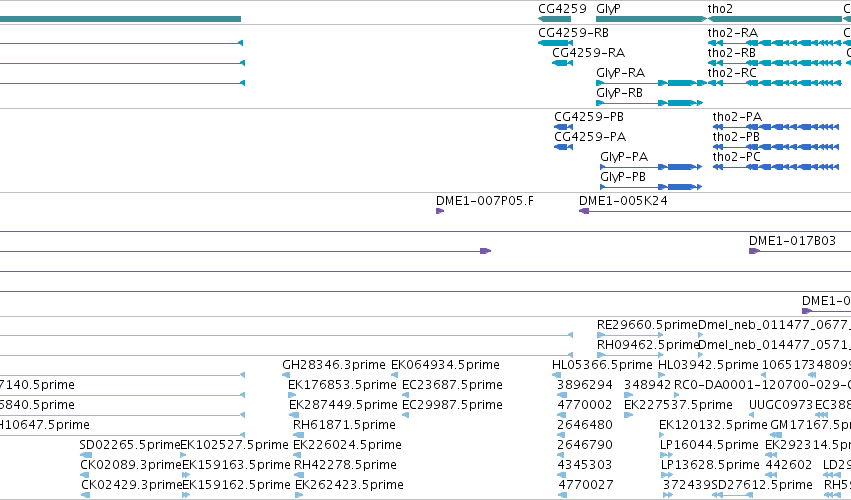
Task: Open the RH42278.5prime EST label
Action: (345, 465)
